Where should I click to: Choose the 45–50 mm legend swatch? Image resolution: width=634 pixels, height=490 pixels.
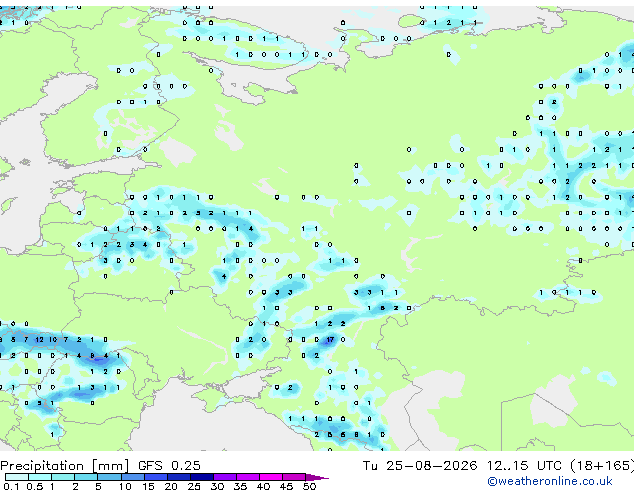(x=294, y=477)
